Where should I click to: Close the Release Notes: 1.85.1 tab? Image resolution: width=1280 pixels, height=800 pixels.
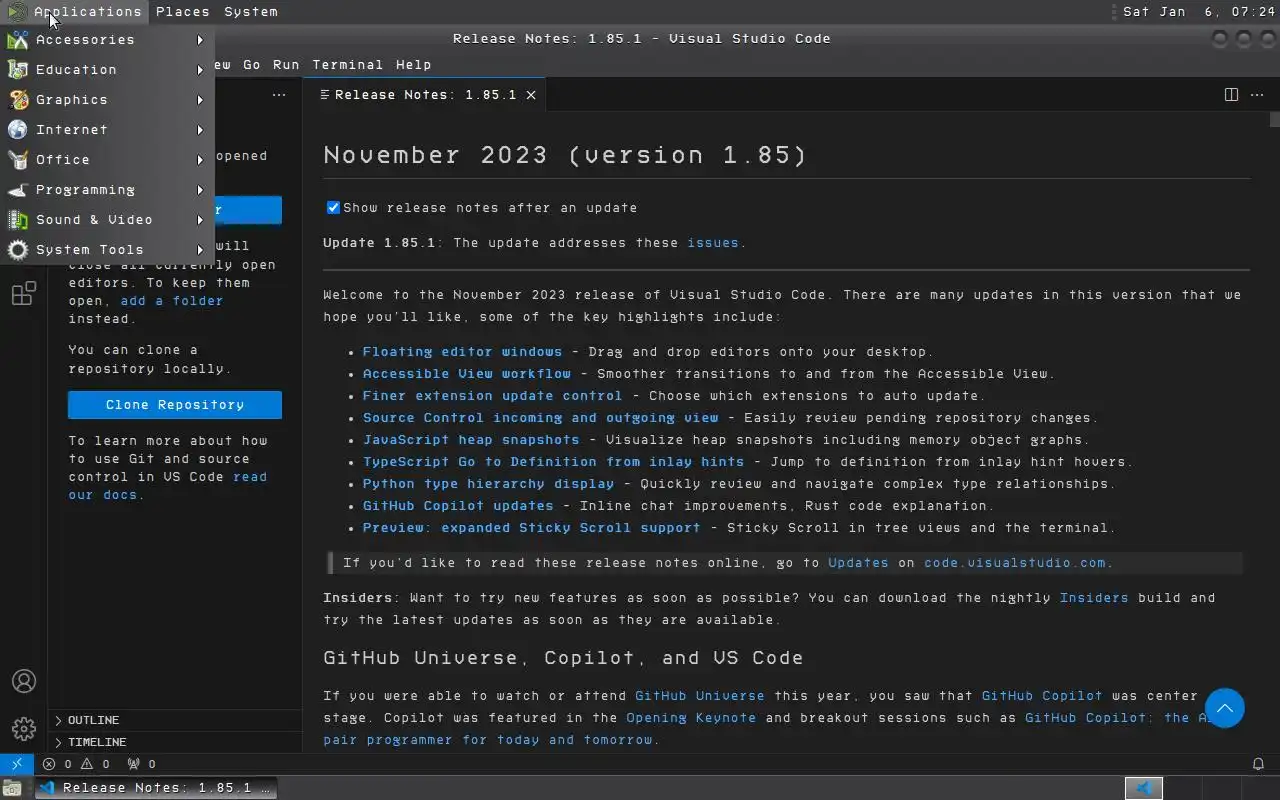[x=531, y=95]
